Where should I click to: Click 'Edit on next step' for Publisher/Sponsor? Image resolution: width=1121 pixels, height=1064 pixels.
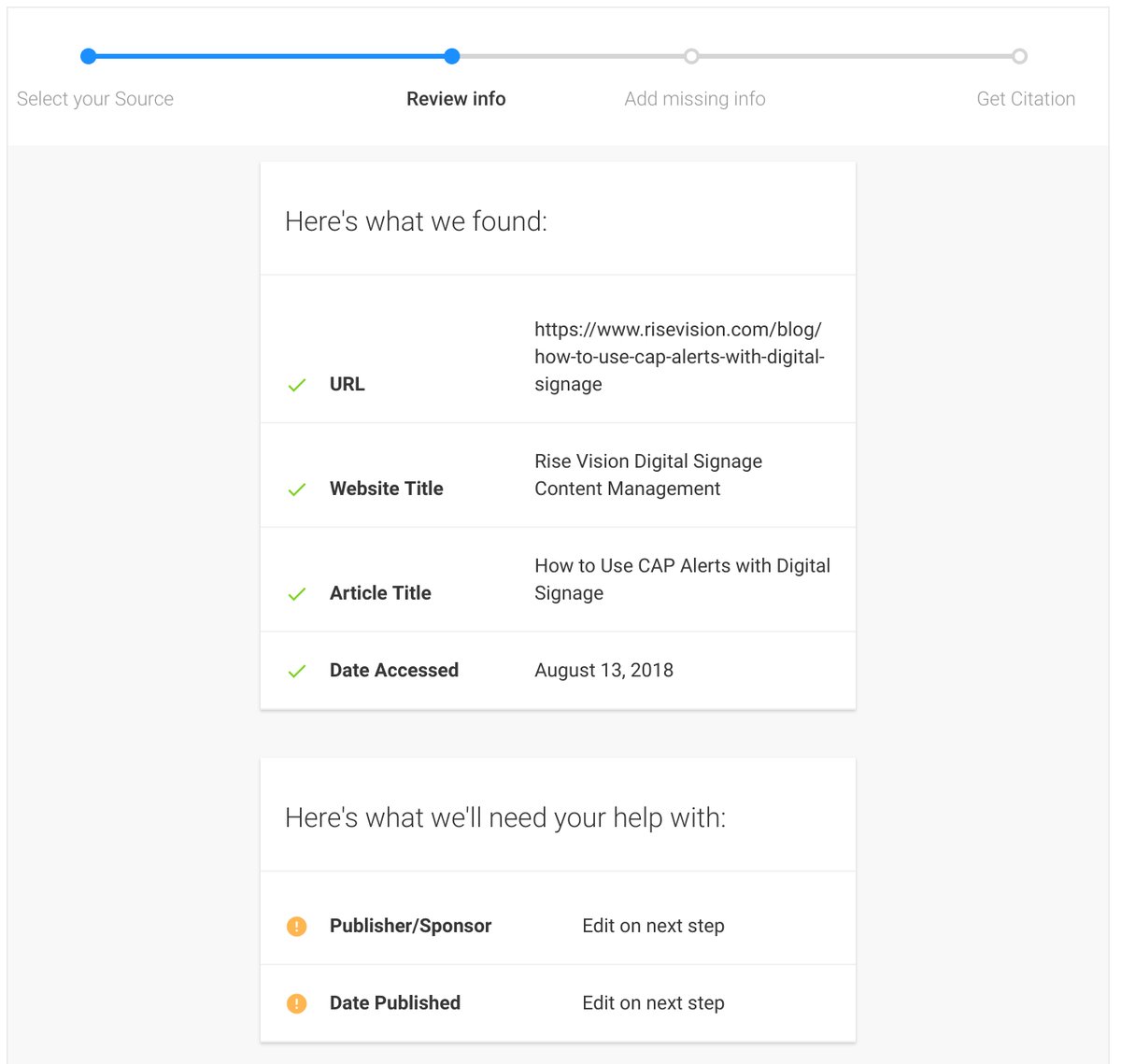[653, 926]
